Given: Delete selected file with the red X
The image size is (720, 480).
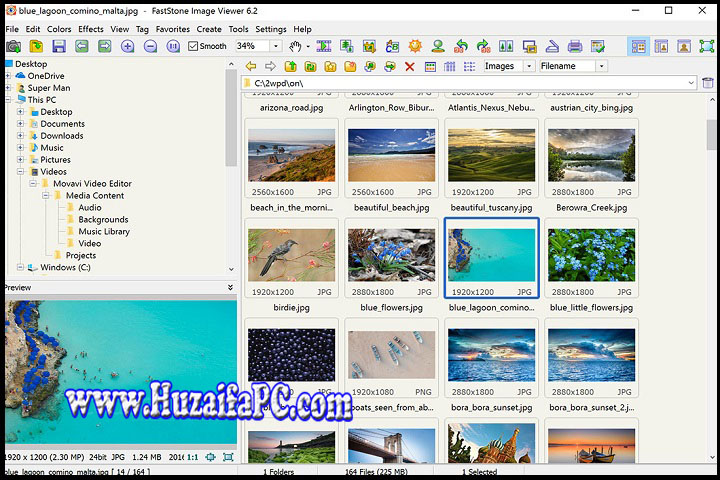Looking at the screenshot, I should tap(410, 67).
